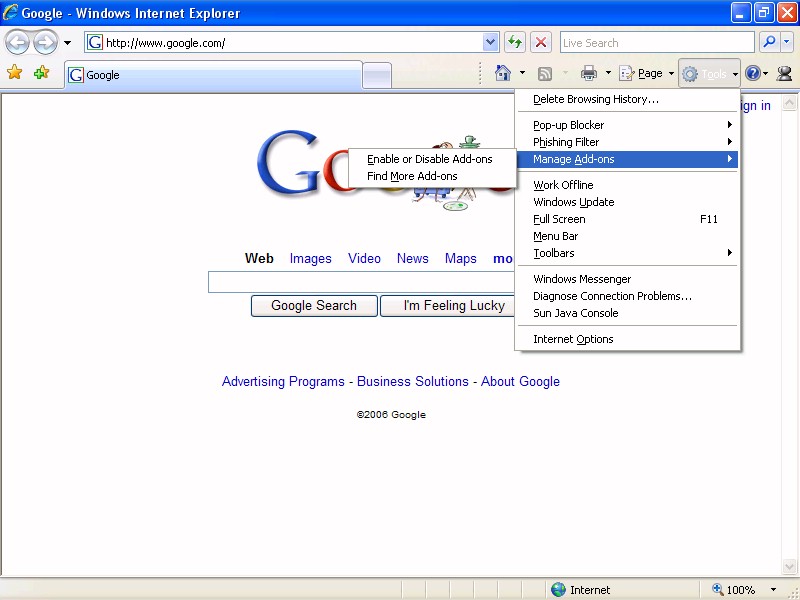The width and height of the screenshot is (800, 600).
Task: Open the Tools menu dropdown arrow
Action: tap(735, 74)
